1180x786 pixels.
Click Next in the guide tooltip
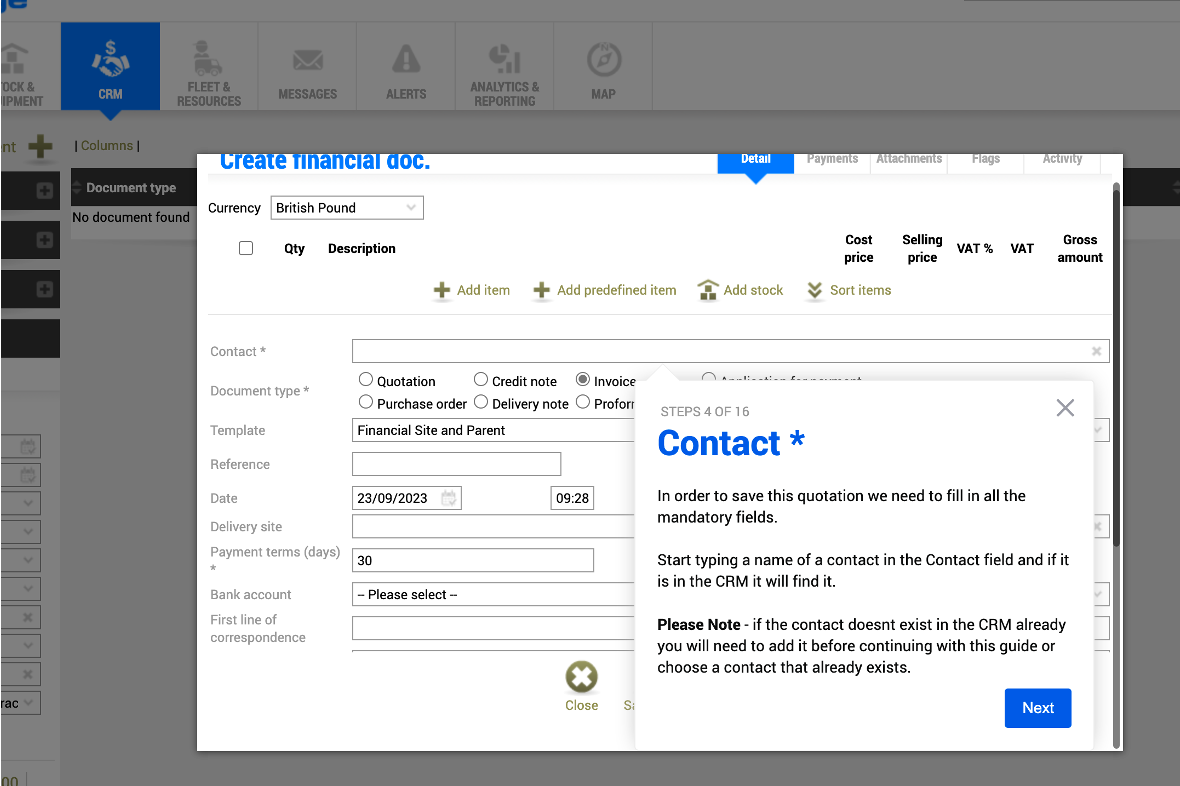coord(1038,708)
